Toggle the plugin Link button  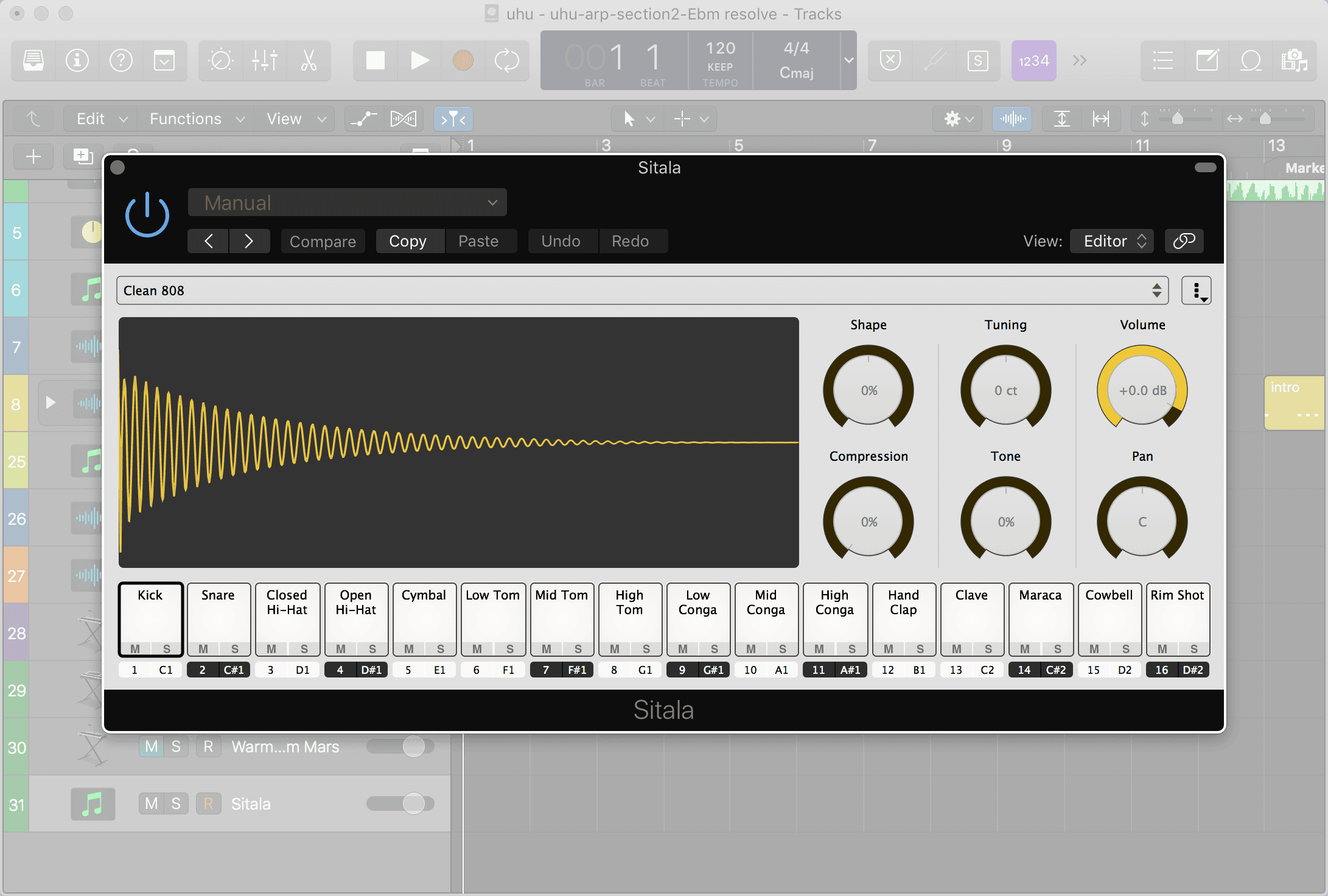pyautogui.click(x=1184, y=241)
